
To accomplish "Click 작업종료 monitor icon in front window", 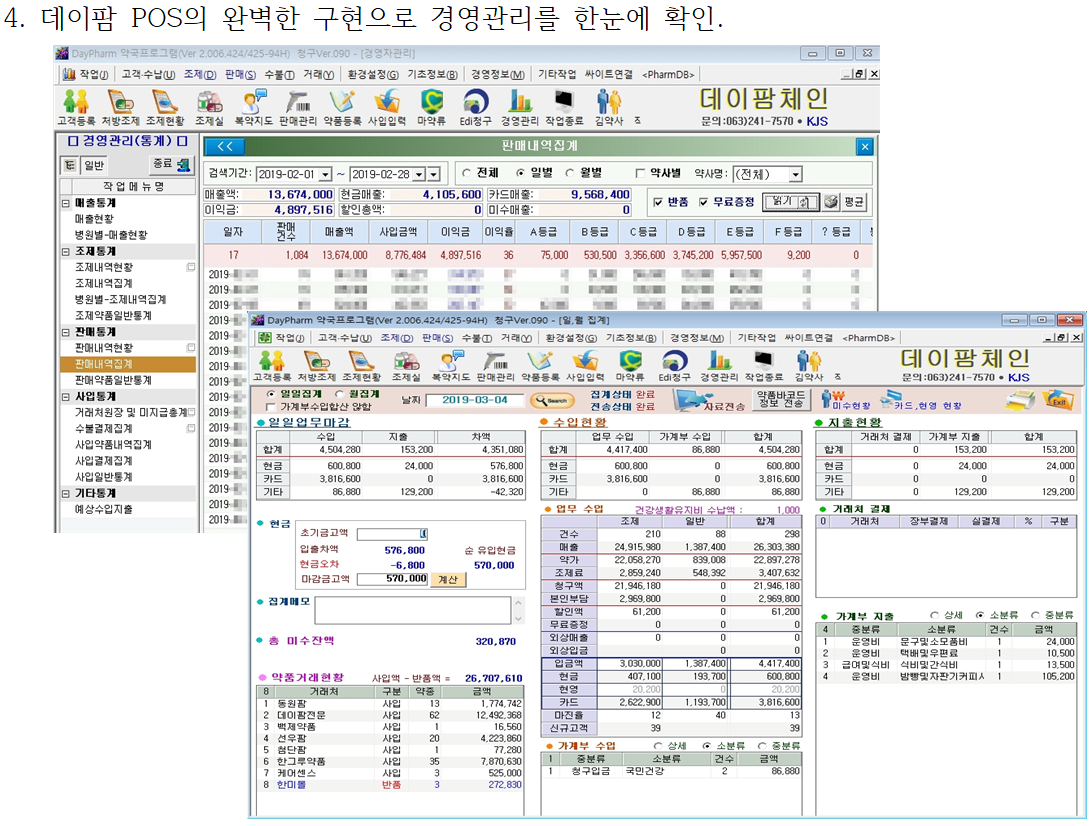I will pos(763,366).
